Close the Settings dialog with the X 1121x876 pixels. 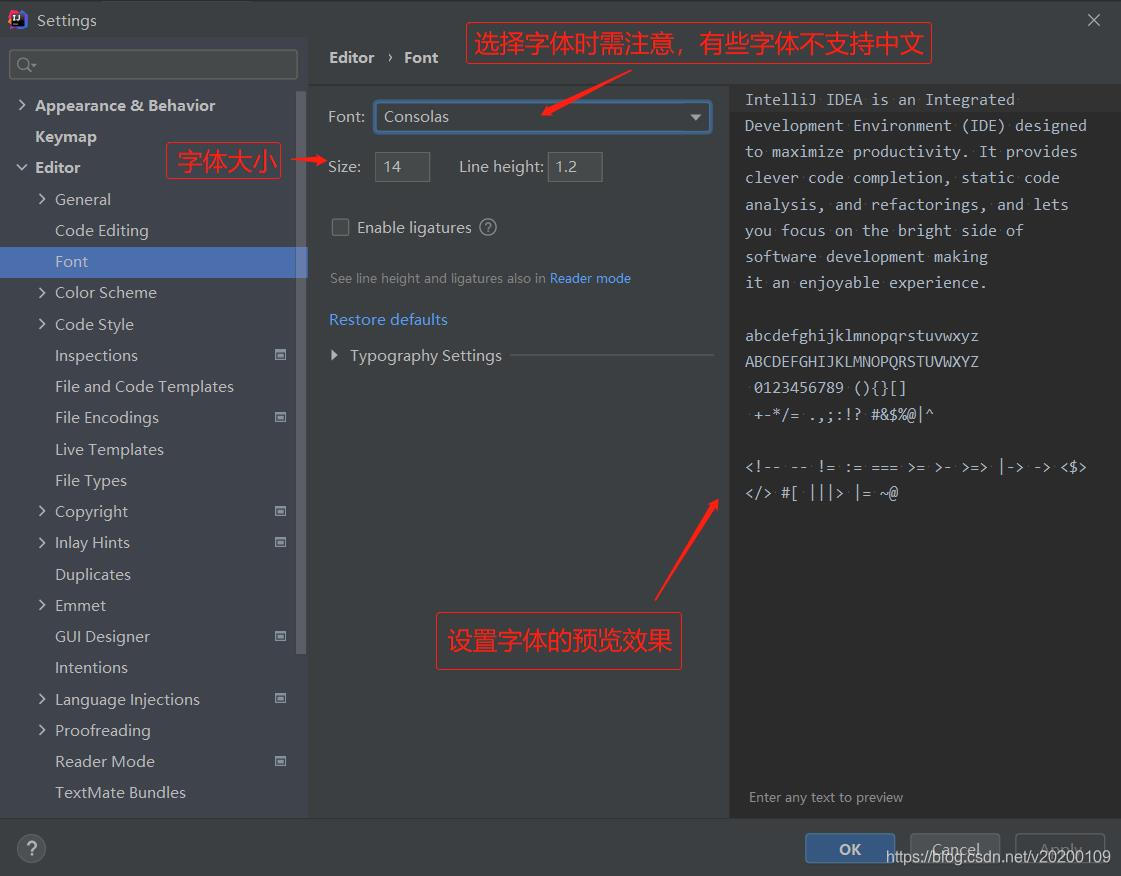pos(1093,20)
